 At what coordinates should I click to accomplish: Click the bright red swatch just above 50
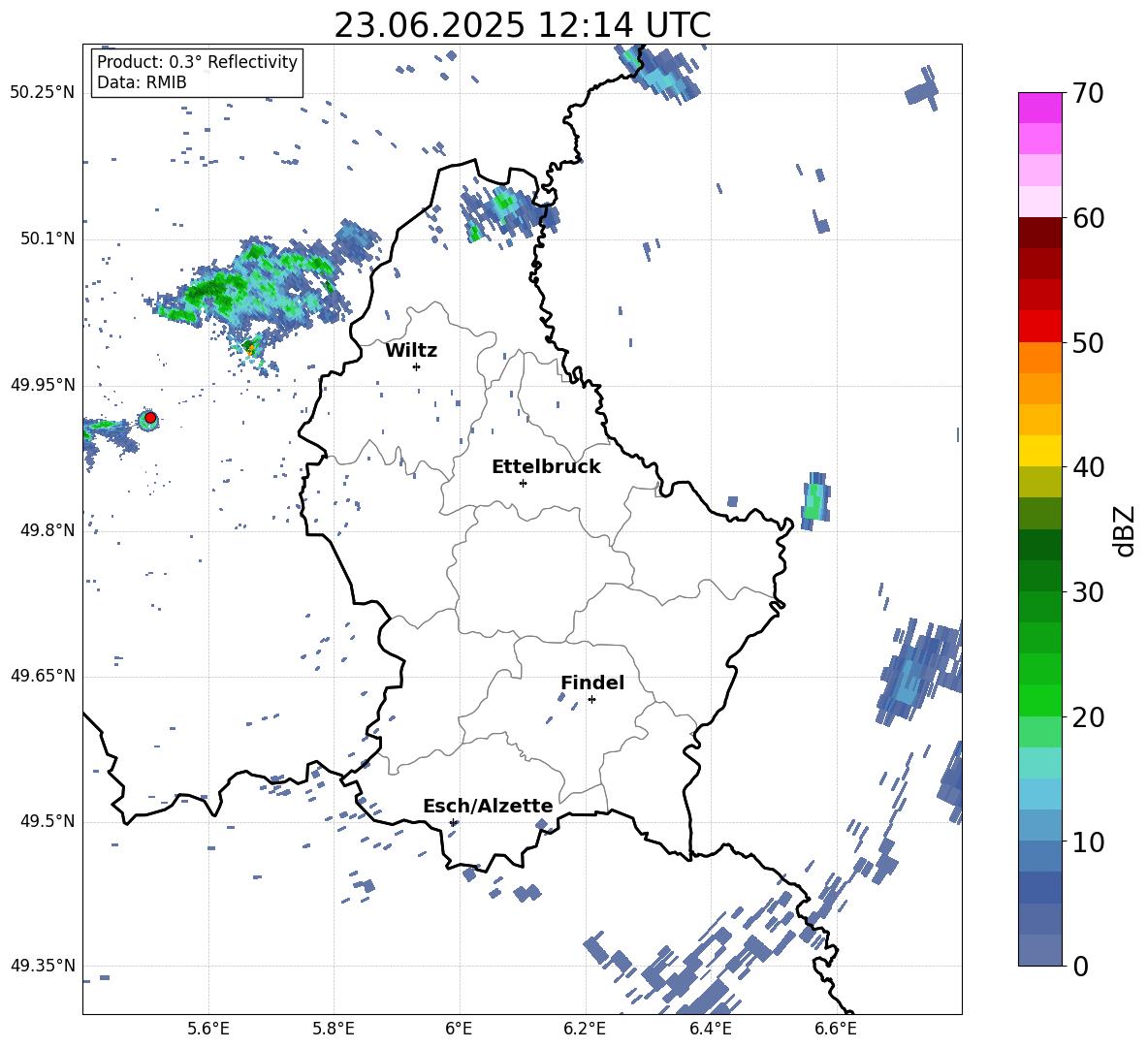tap(1039, 326)
